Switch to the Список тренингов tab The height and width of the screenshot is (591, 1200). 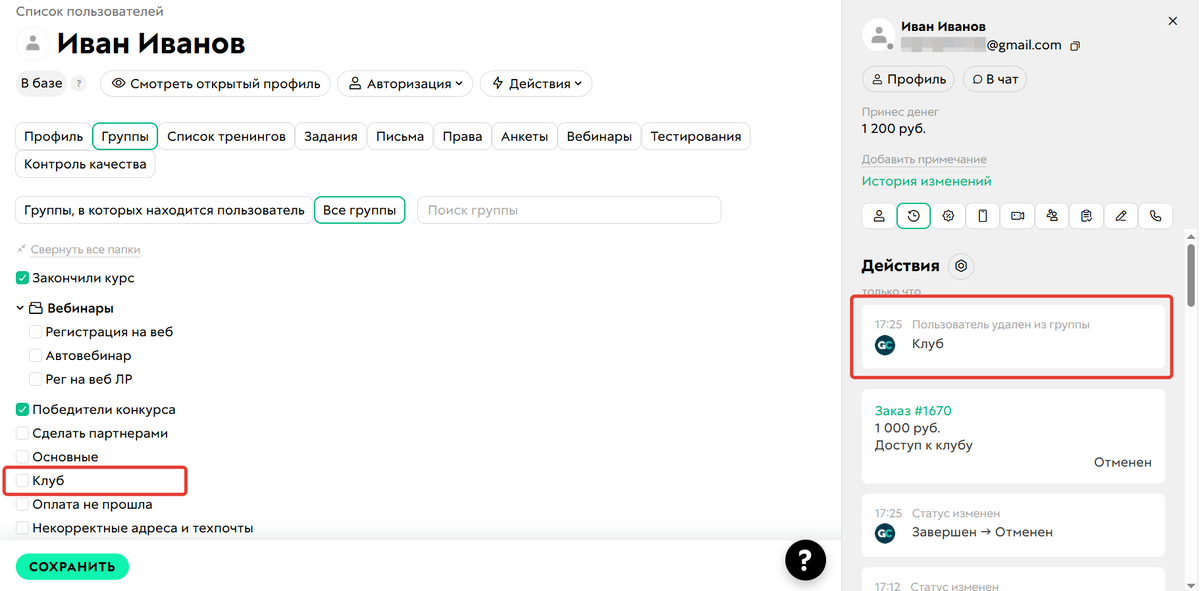pyautogui.click(x=227, y=136)
